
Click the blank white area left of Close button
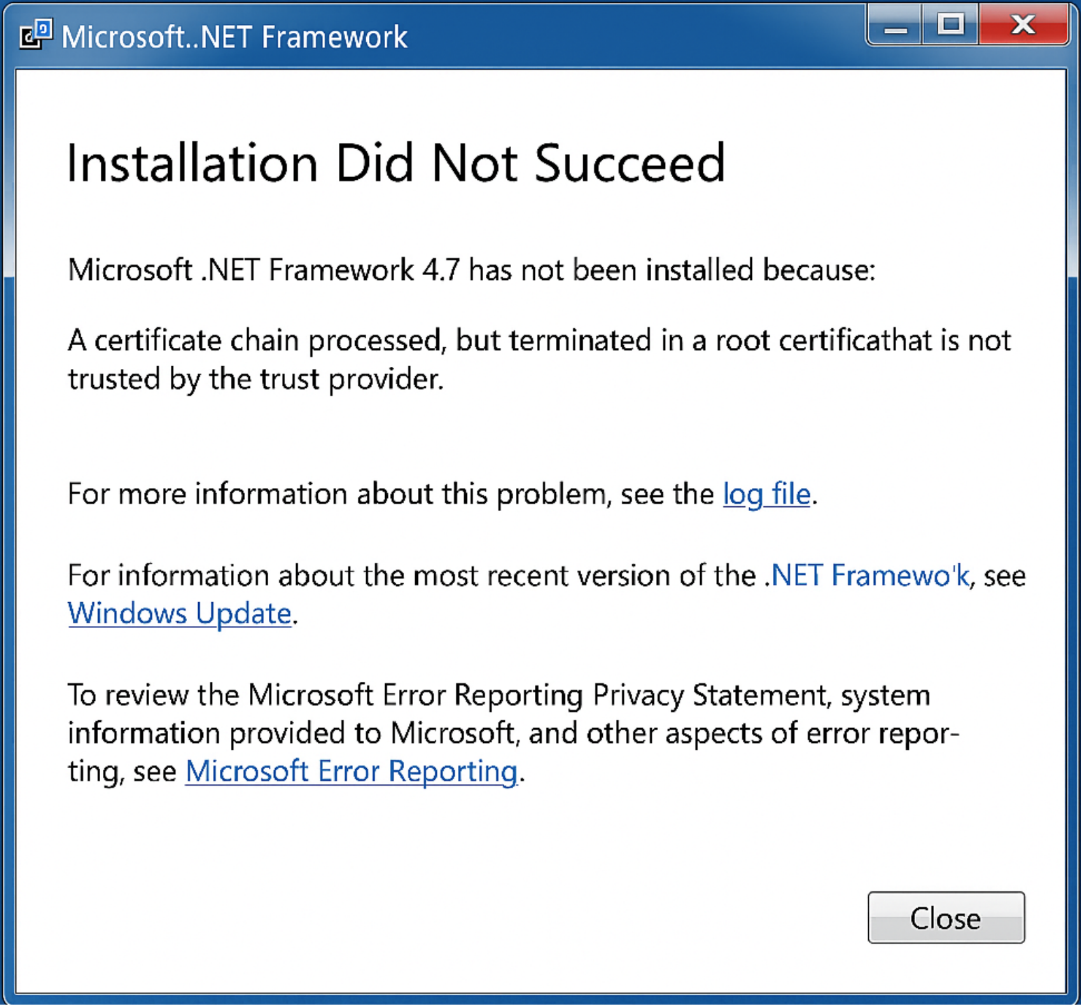tap(441, 917)
